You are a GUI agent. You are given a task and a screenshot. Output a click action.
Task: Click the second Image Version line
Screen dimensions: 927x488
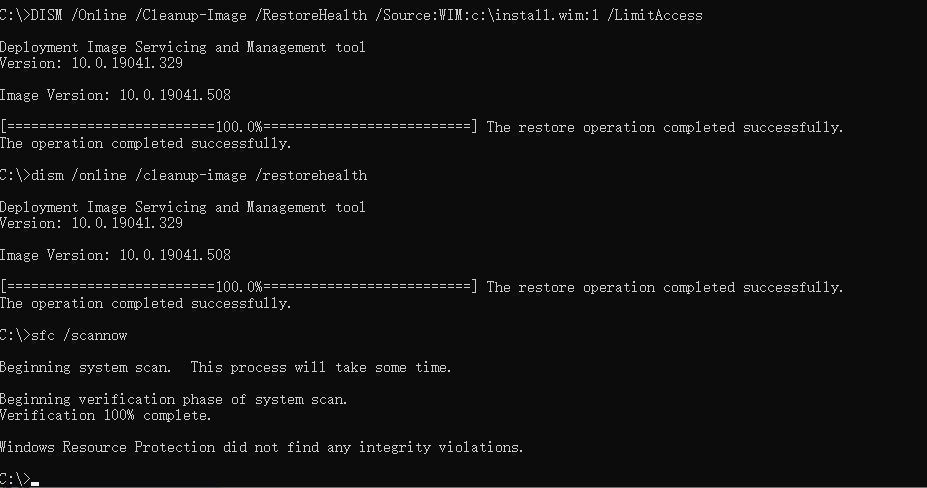(x=115, y=255)
